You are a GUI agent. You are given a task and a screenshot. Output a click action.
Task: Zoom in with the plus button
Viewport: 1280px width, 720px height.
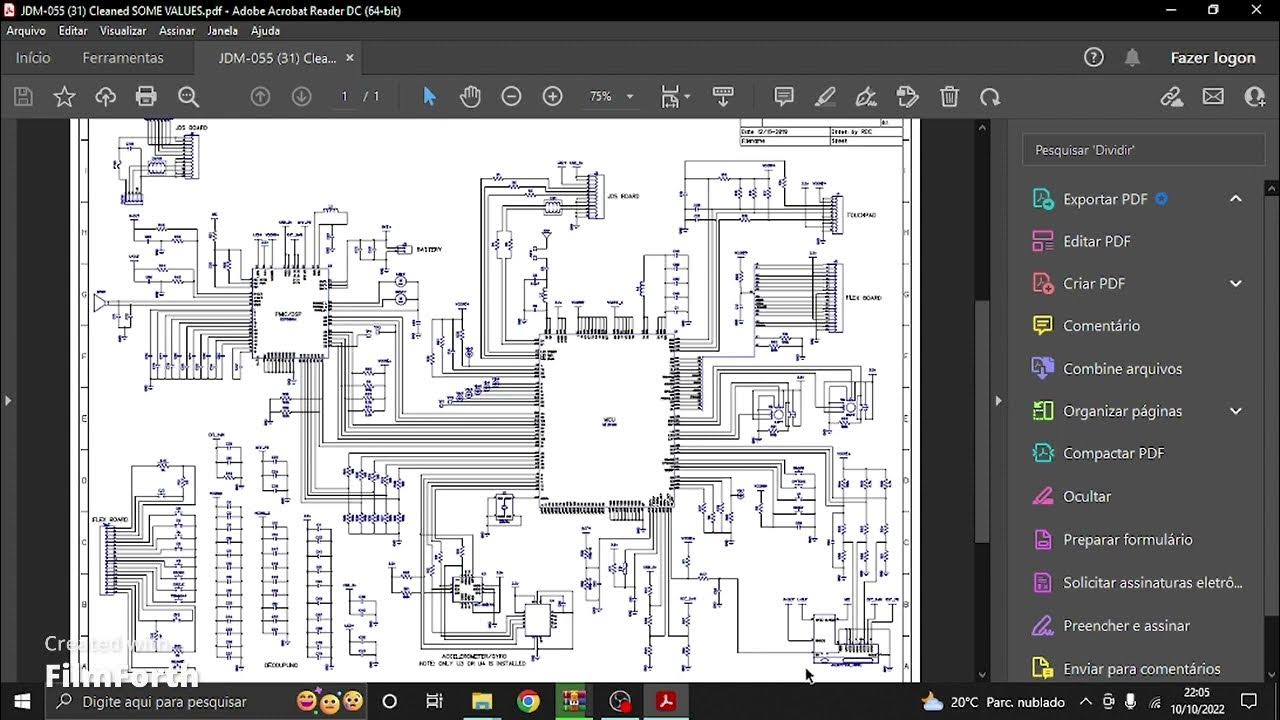(x=552, y=97)
